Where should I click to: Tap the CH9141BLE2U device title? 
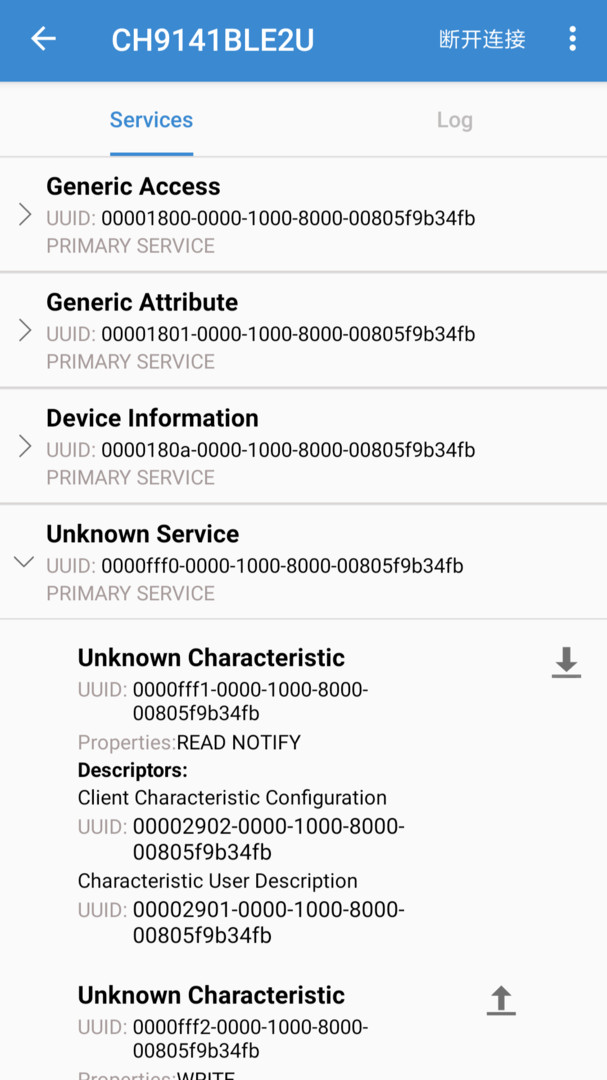[x=212, y=40]
